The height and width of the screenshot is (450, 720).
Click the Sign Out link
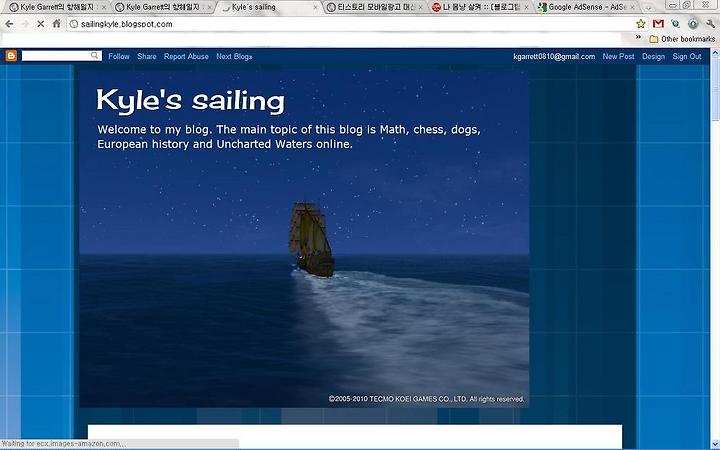point(687,56)
